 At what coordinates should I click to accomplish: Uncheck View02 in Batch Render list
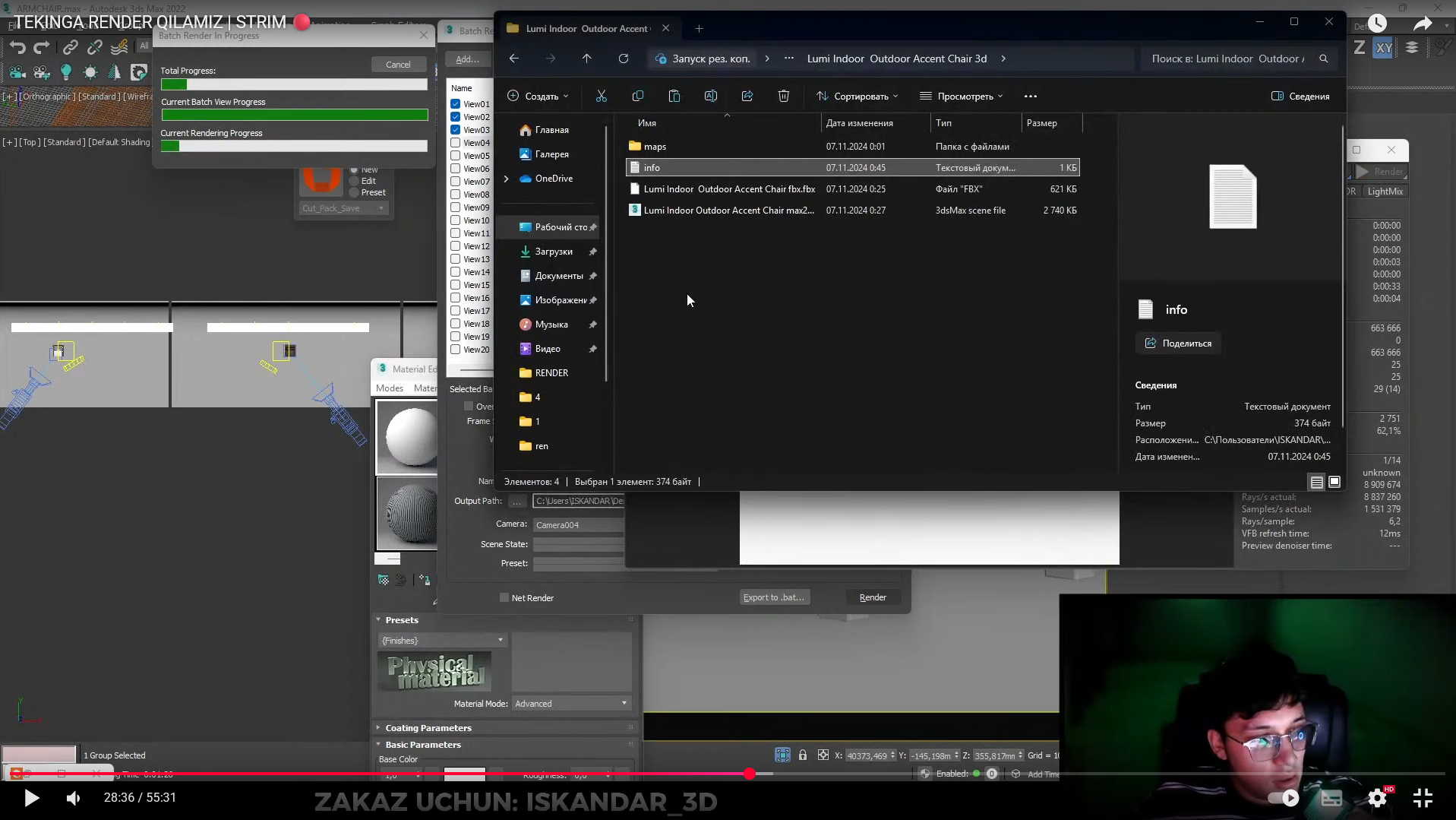(x=456, y=117)
